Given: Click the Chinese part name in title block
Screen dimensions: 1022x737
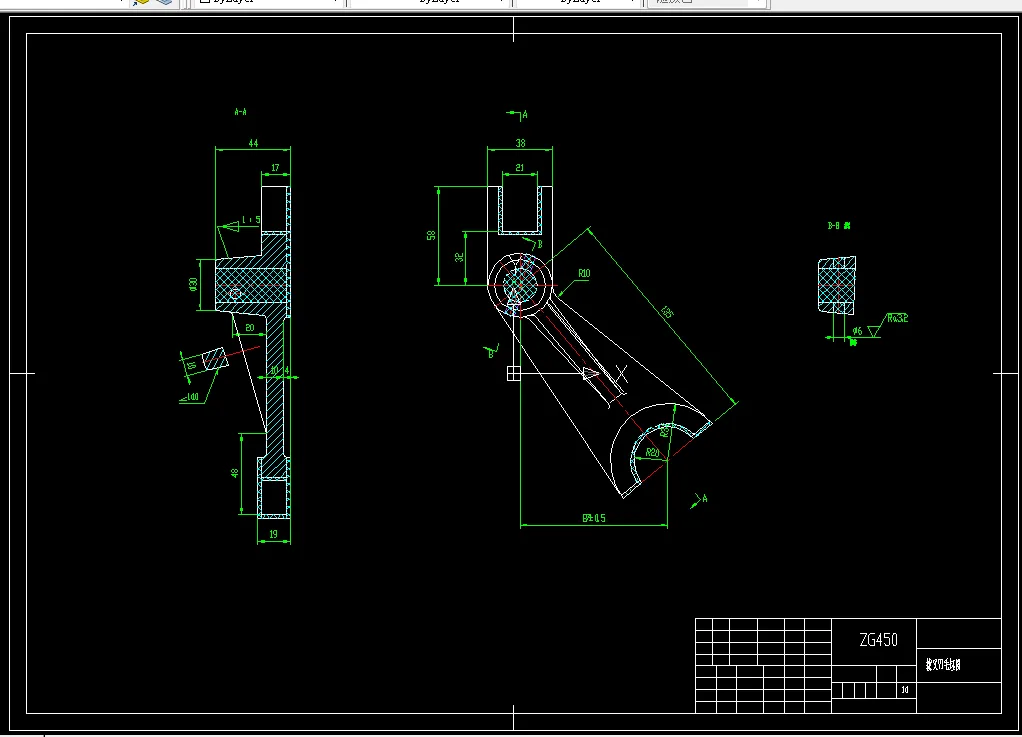Looking at the screenshot, I should pos(943,665).
